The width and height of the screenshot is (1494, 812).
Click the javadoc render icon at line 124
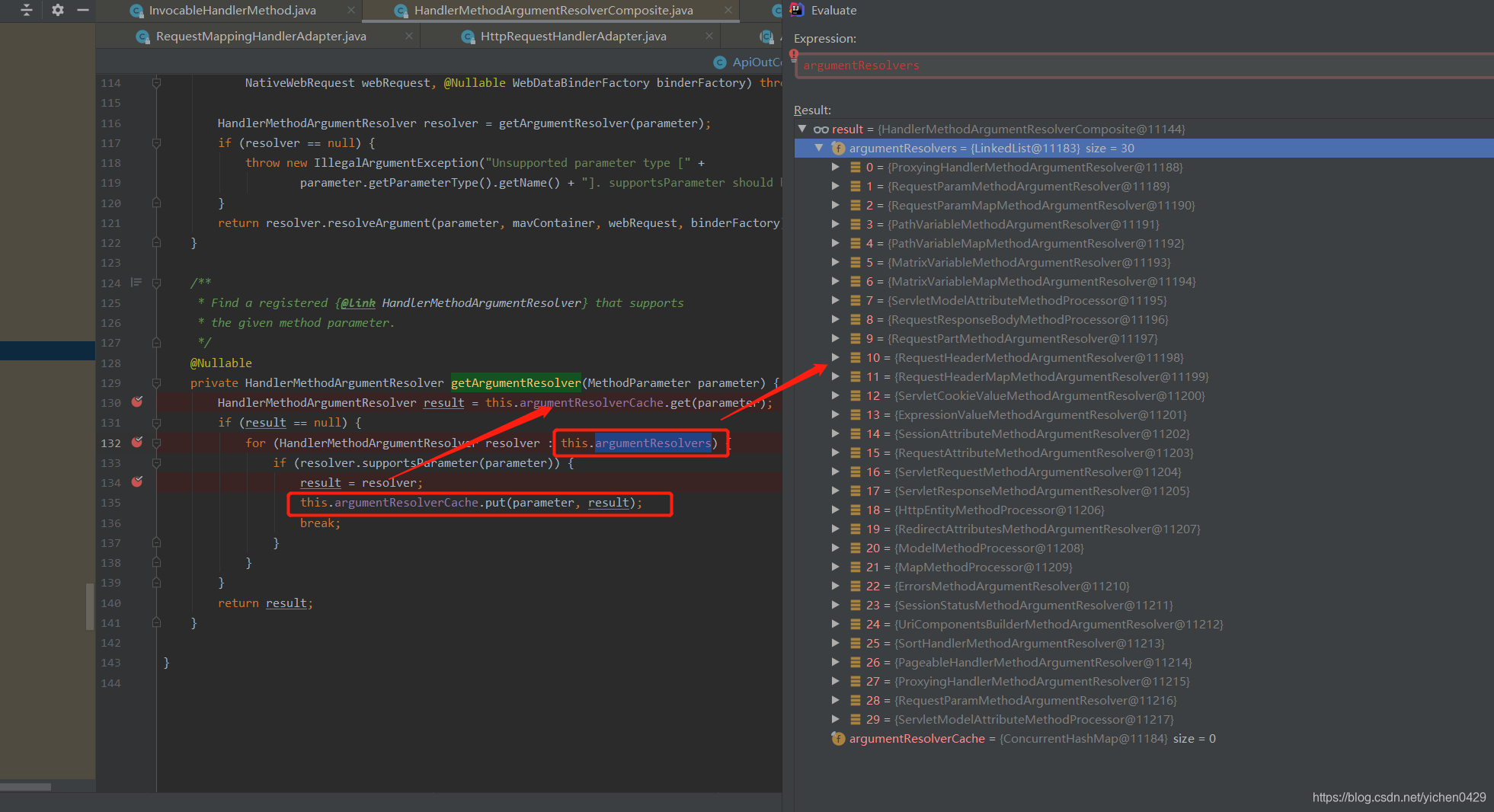[x=136, y=283]
